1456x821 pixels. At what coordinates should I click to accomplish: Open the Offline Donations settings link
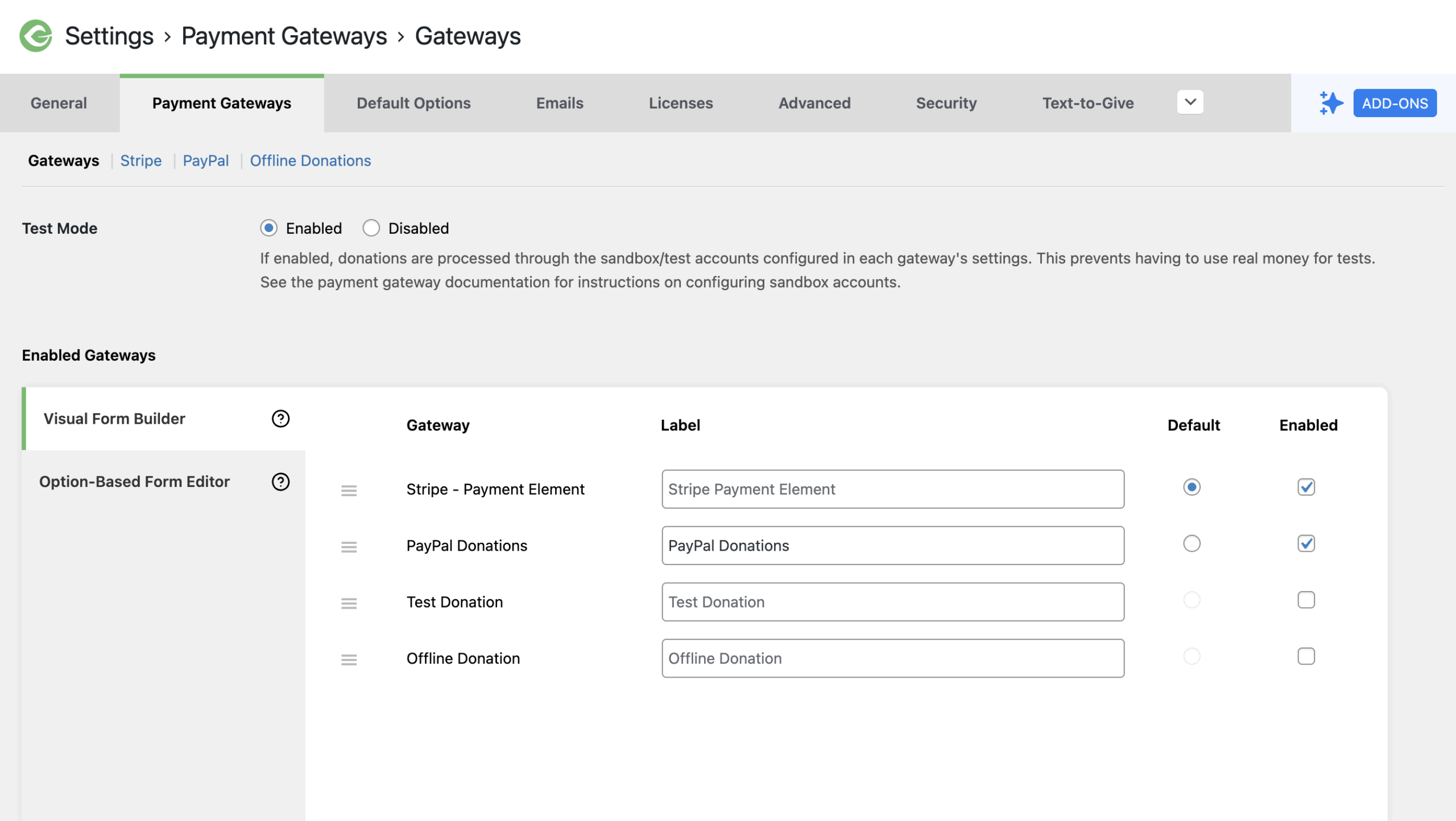pyautogui.click(x=311, y=160)
